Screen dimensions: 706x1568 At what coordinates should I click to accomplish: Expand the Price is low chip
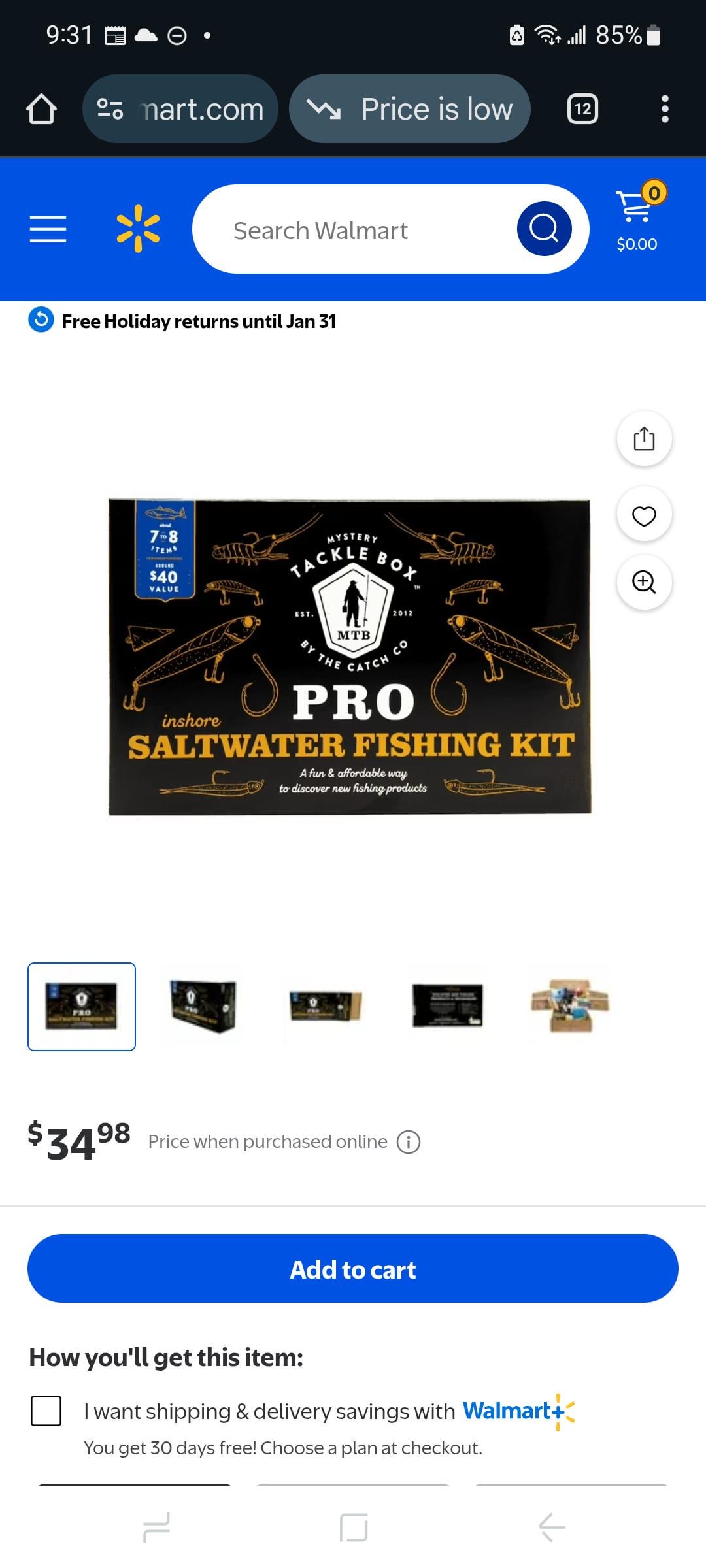tap(410, 108)
